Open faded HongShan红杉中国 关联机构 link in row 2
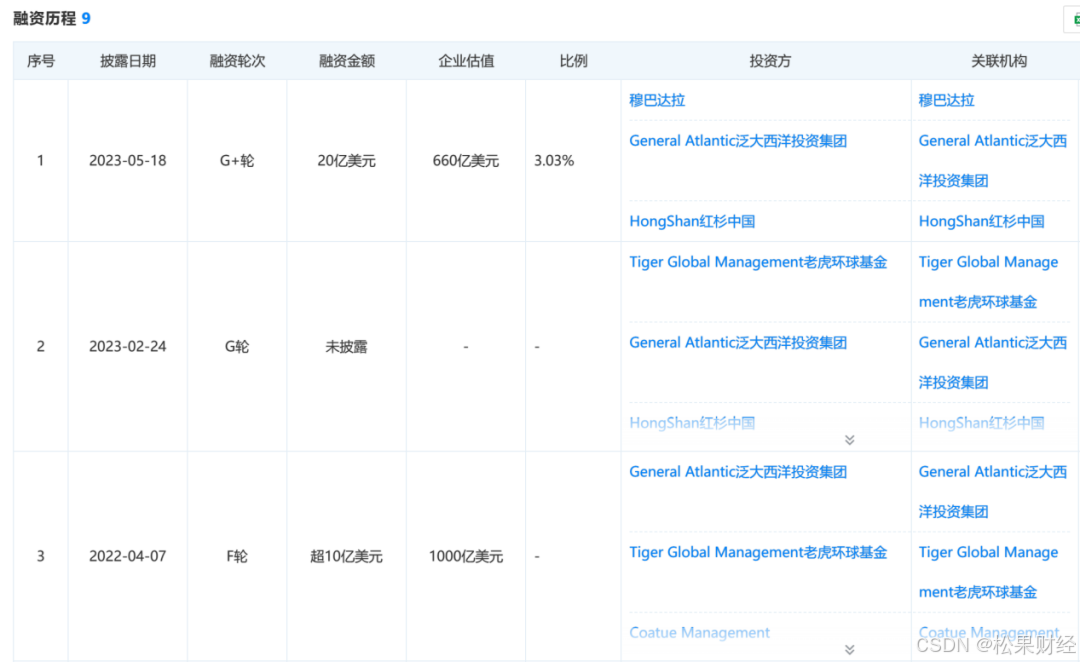The width and height of the screenshot is (1080, 662). pos(982,423)
